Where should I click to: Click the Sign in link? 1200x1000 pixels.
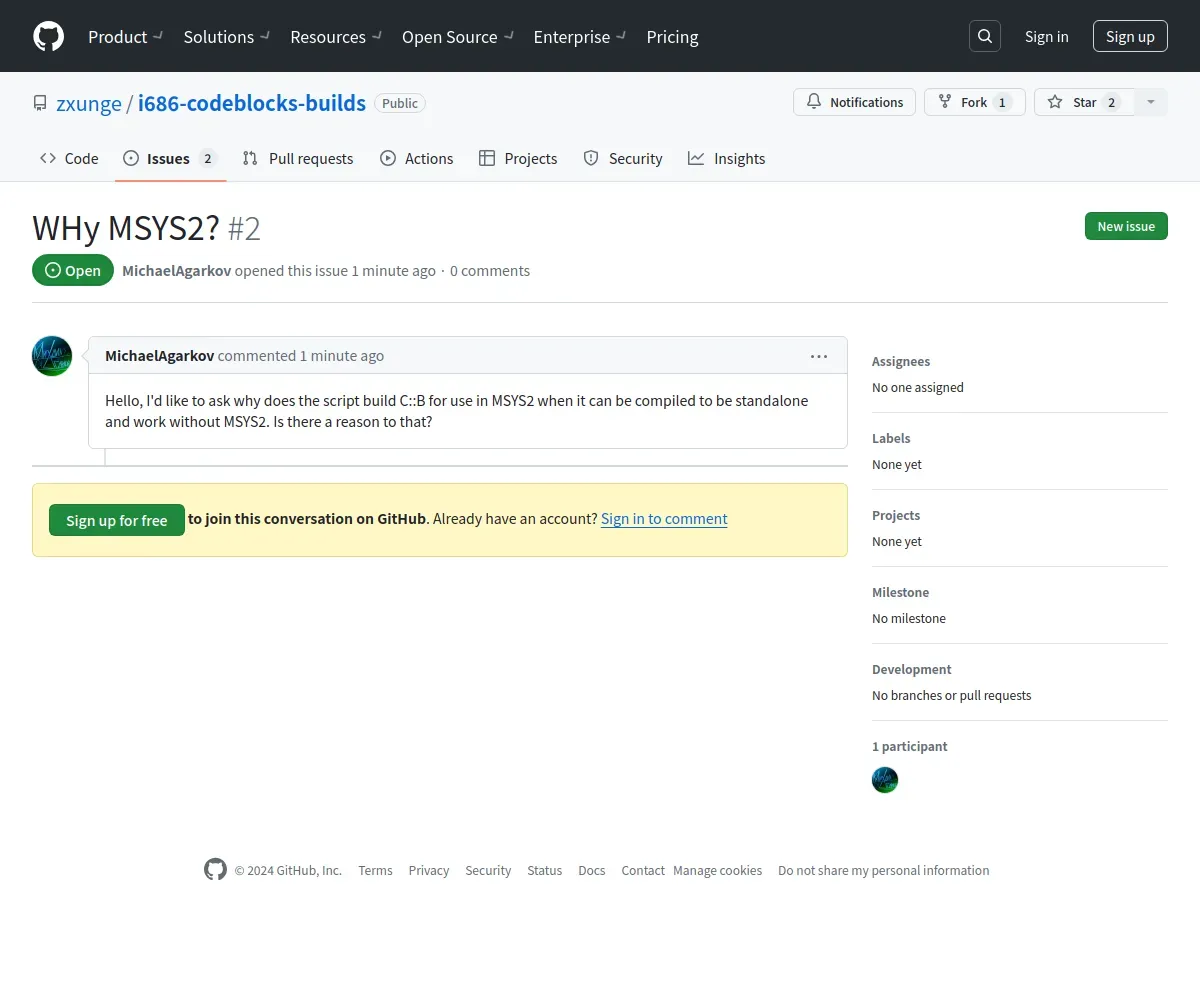point(1046,36)
